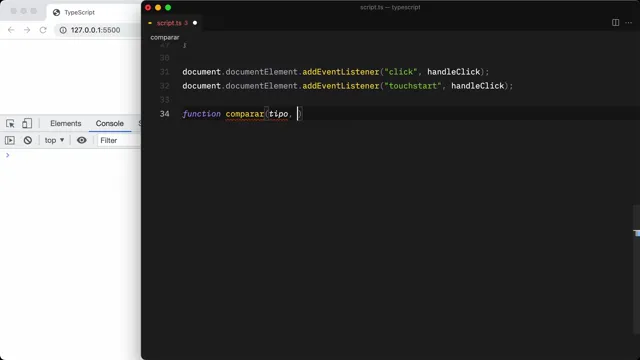Click the comparar function name
This screenshot has height=360, width=640.
point(245,114)
